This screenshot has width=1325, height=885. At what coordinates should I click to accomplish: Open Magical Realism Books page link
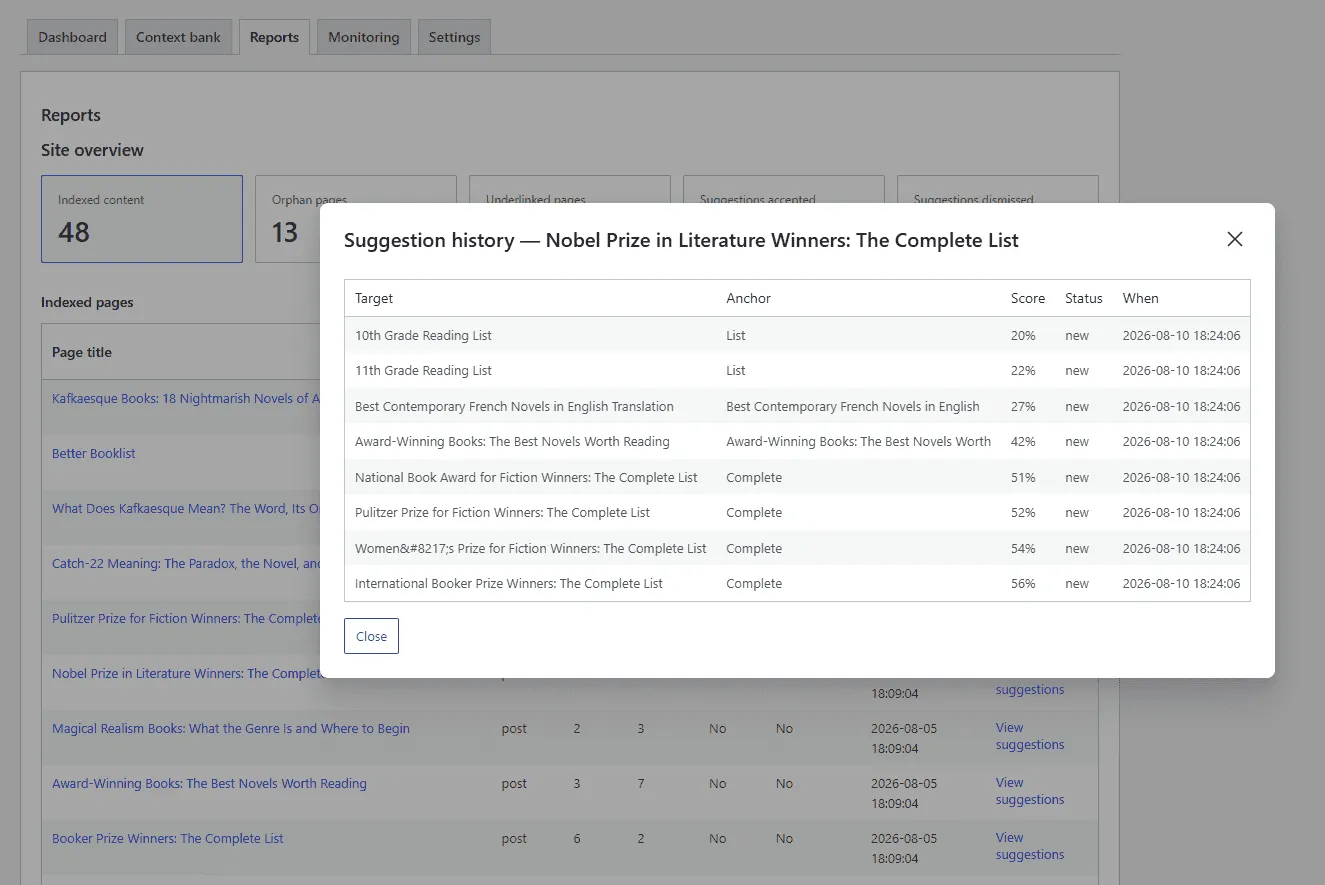[x=231, y=728]
